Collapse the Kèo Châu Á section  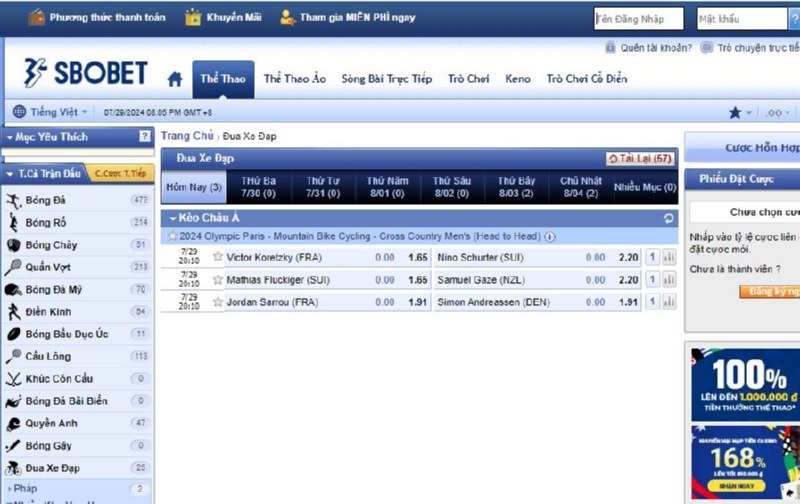tap(172, 218)
